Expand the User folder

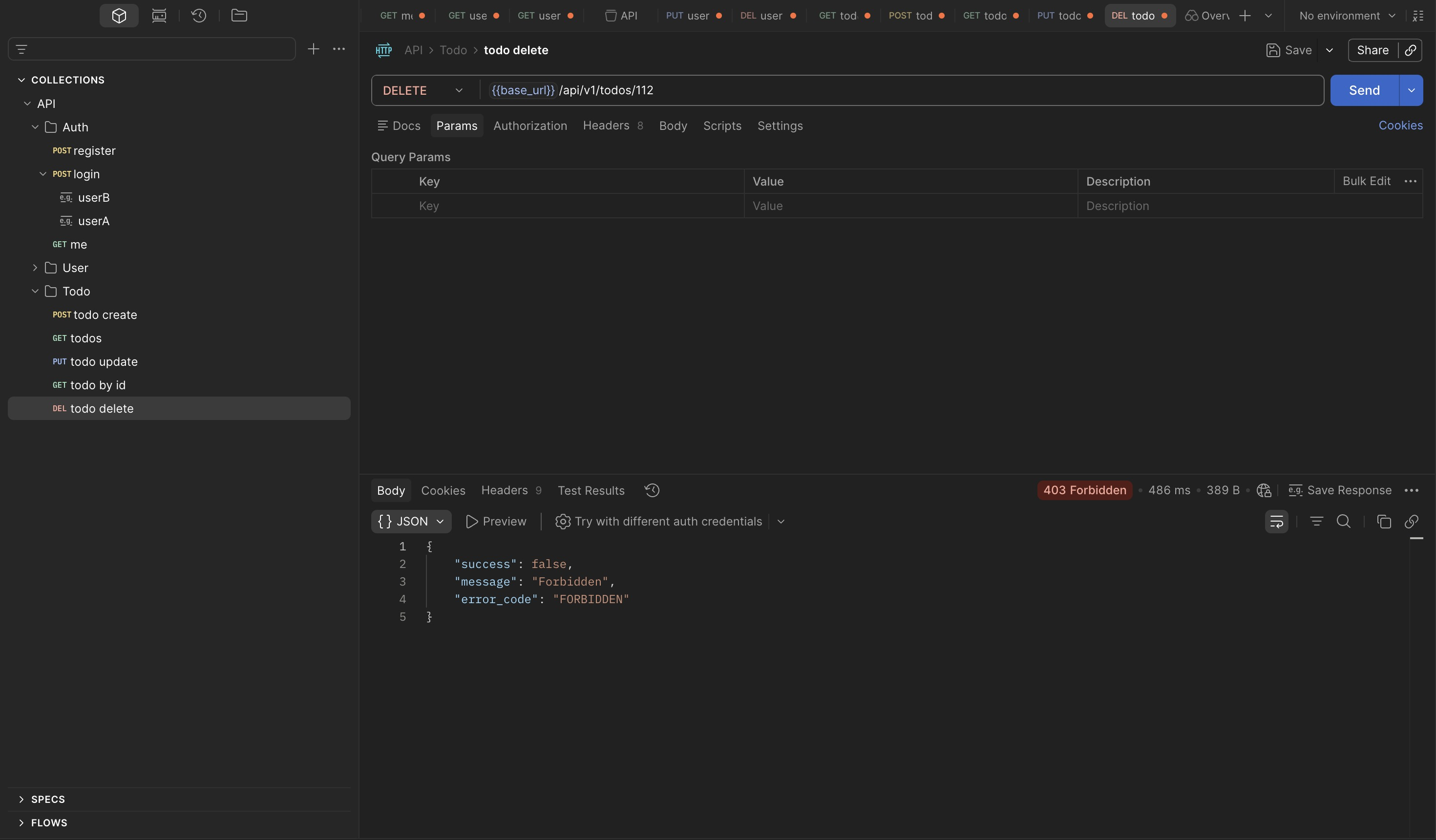coord(35,268)
